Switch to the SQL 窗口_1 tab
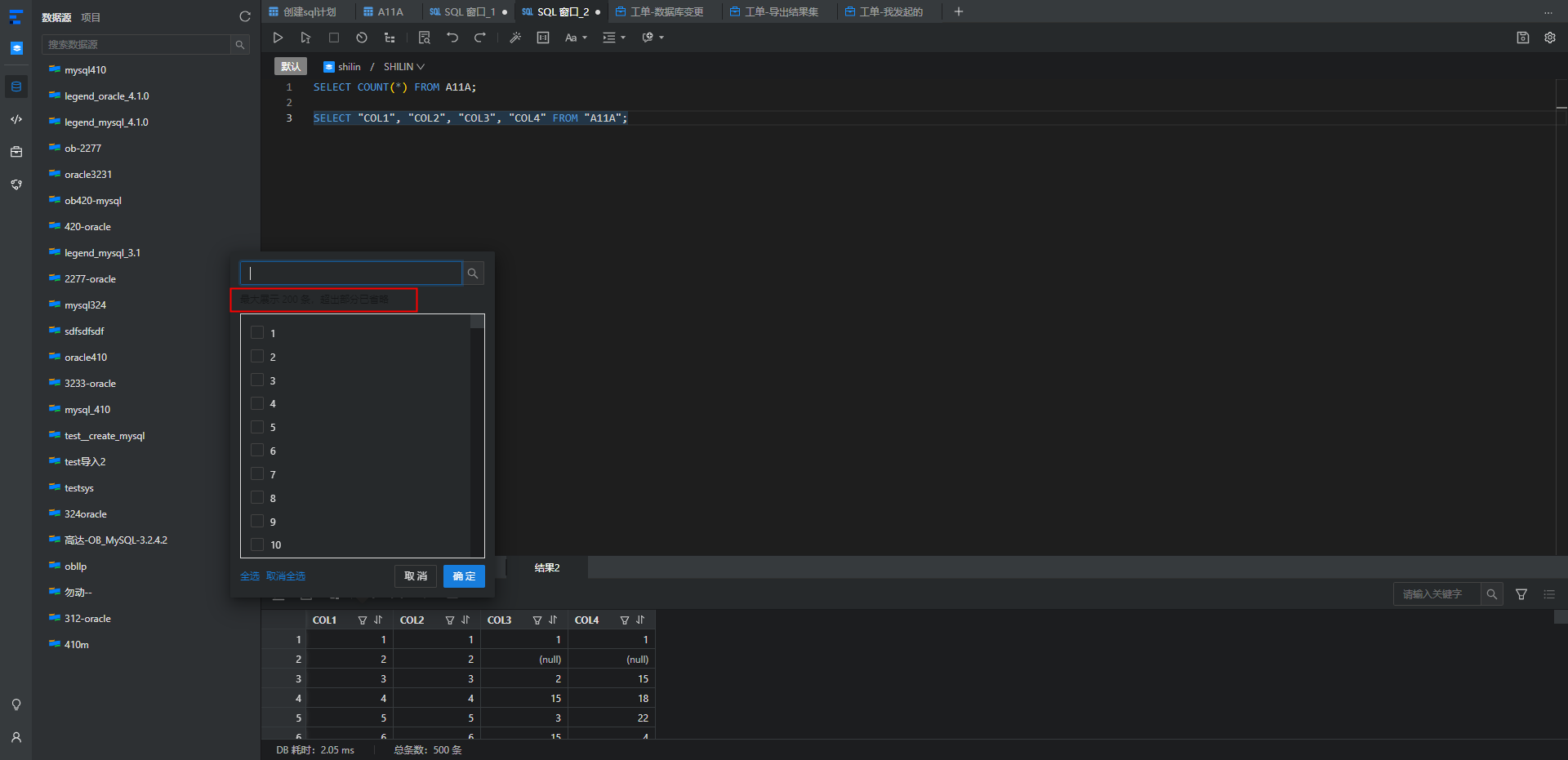 tap(466, 11)
